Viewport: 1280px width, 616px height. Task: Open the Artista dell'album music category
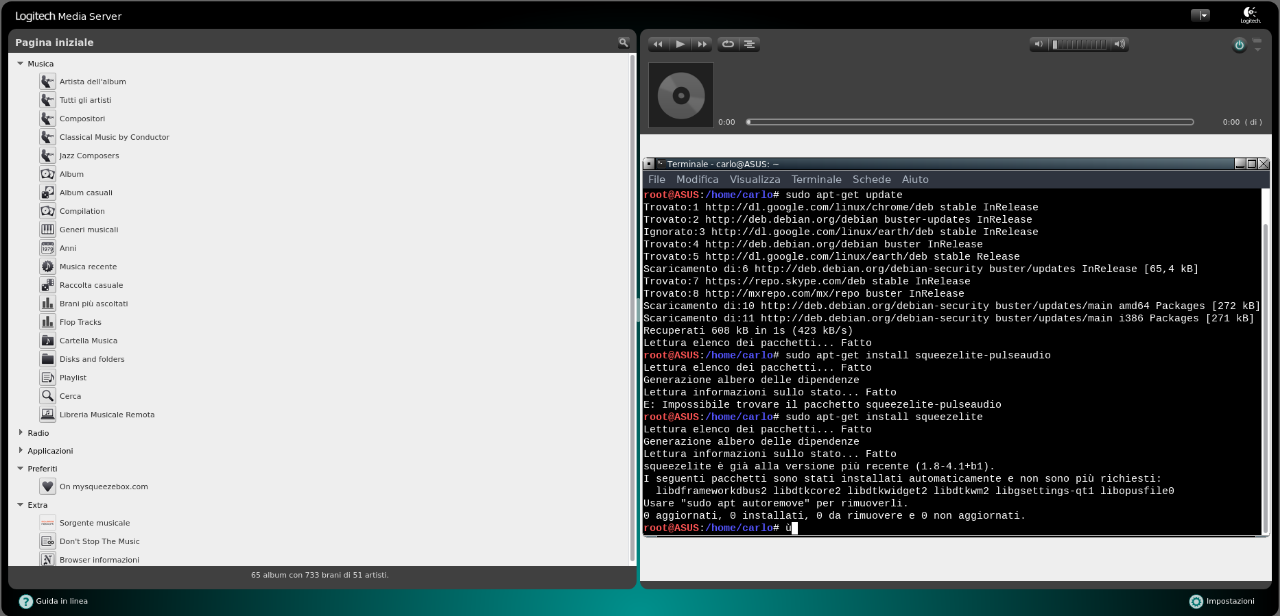click(x=92, y=81)
